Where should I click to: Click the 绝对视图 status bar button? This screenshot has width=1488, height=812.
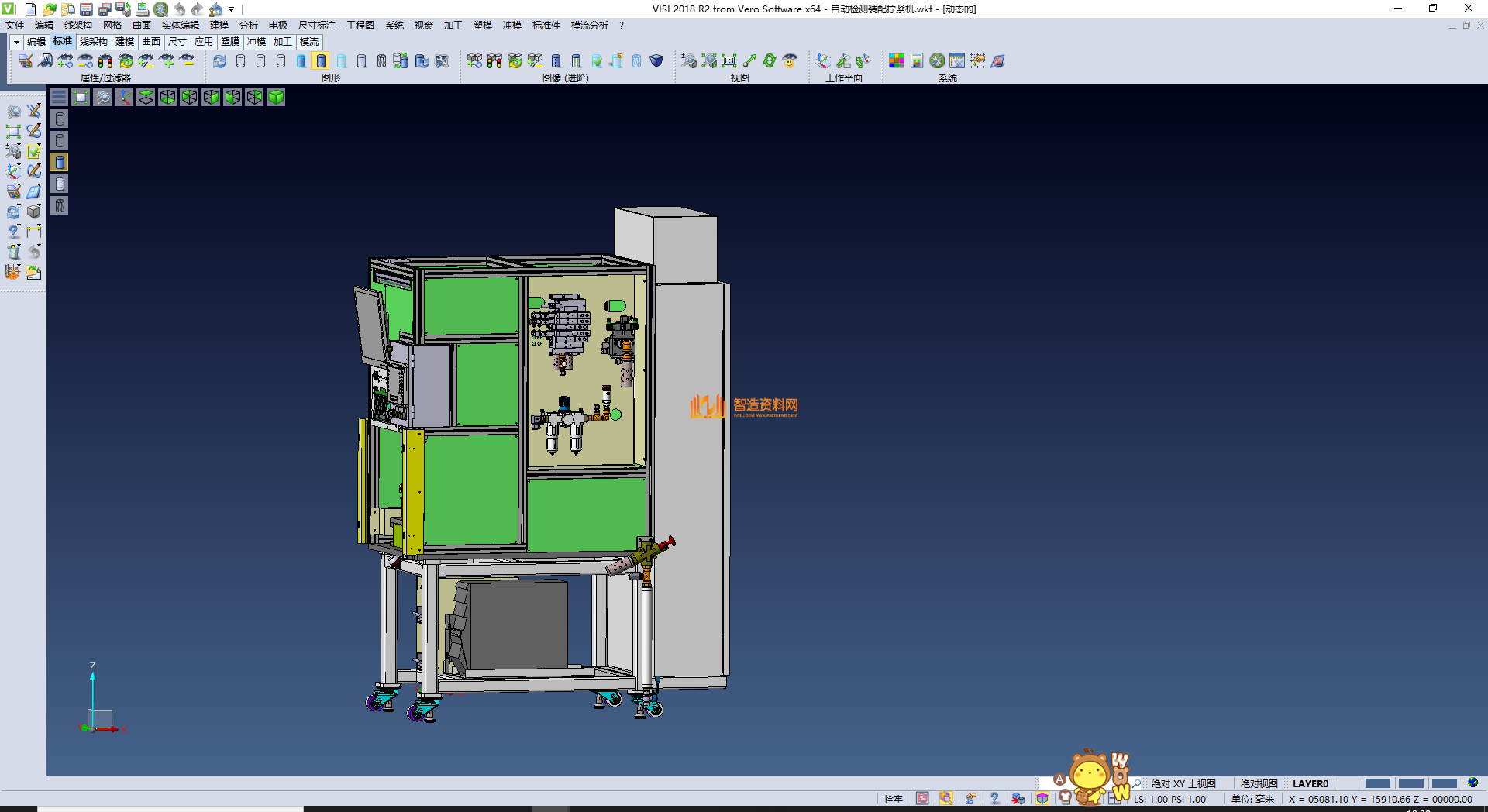pyautogui.click(x=1259, y=783)
